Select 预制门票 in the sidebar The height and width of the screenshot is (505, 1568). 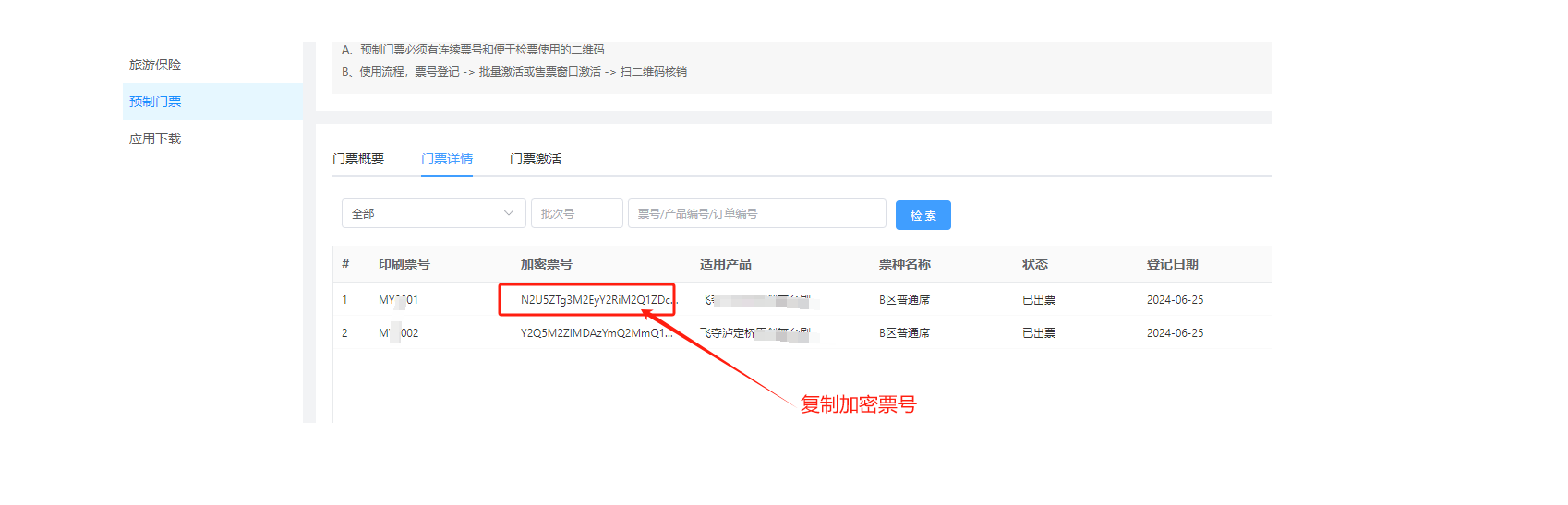pos(155,102)
